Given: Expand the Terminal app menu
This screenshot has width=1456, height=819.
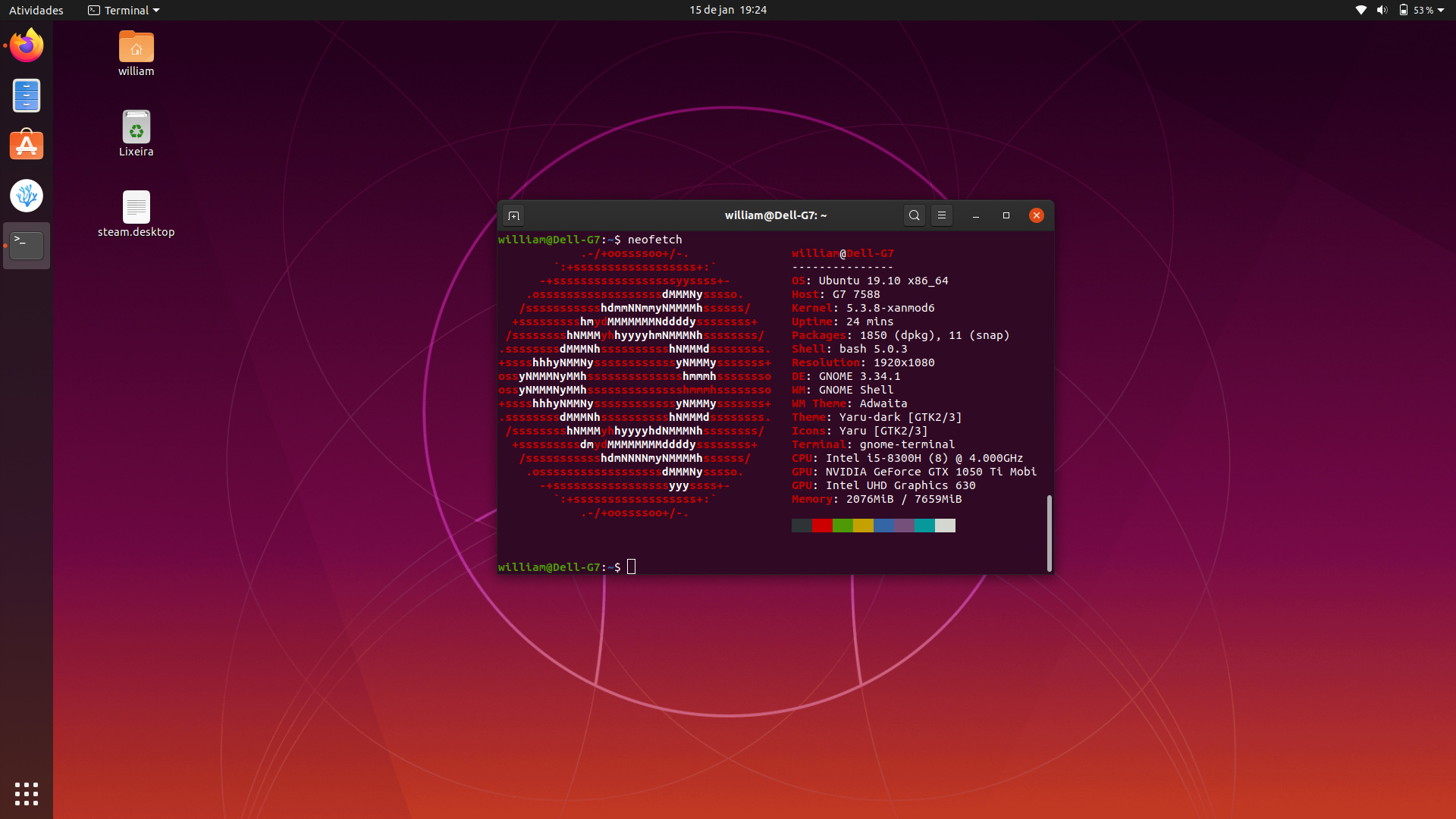Looking at the screenshot, I should click(x=124, y=10).
